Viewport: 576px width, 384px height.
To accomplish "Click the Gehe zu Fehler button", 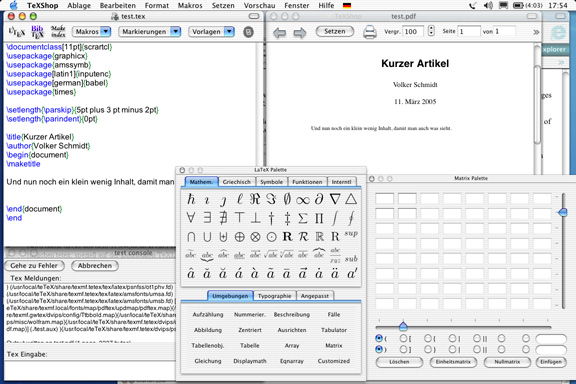I will click(x=34, y=265).
